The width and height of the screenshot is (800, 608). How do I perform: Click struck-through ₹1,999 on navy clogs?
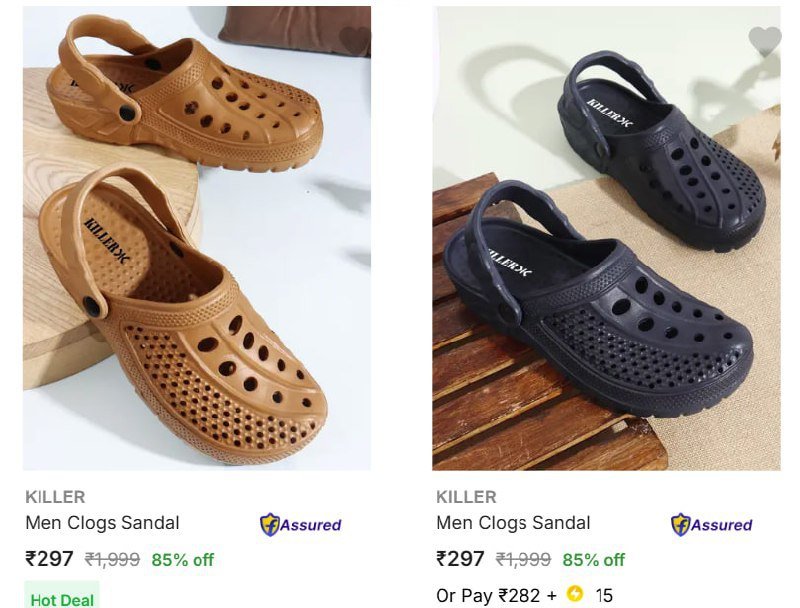523,560
